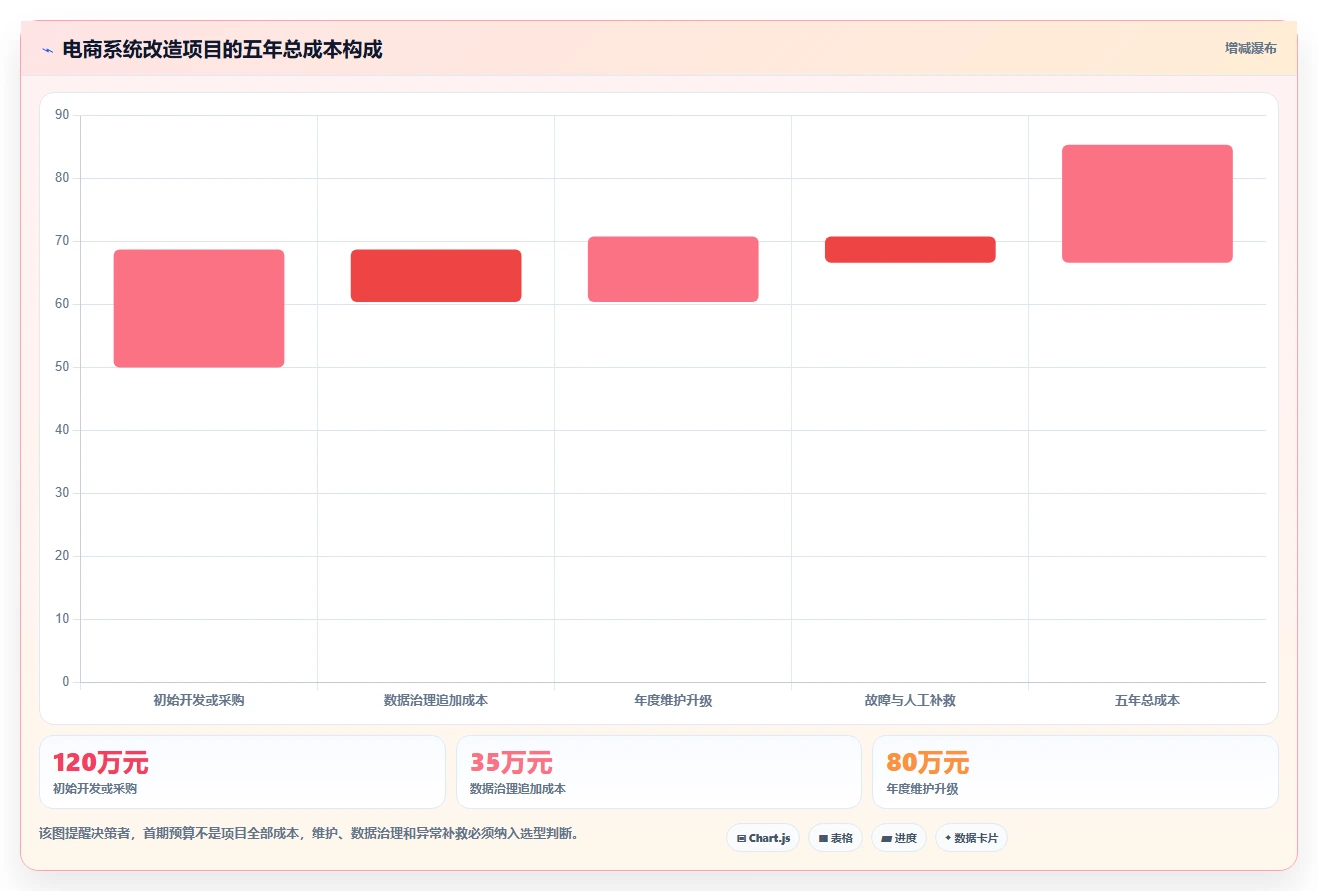Viewport: 1318px width, 891px height.
Task: Click the 进度 chip
Action: pos(899,838)
